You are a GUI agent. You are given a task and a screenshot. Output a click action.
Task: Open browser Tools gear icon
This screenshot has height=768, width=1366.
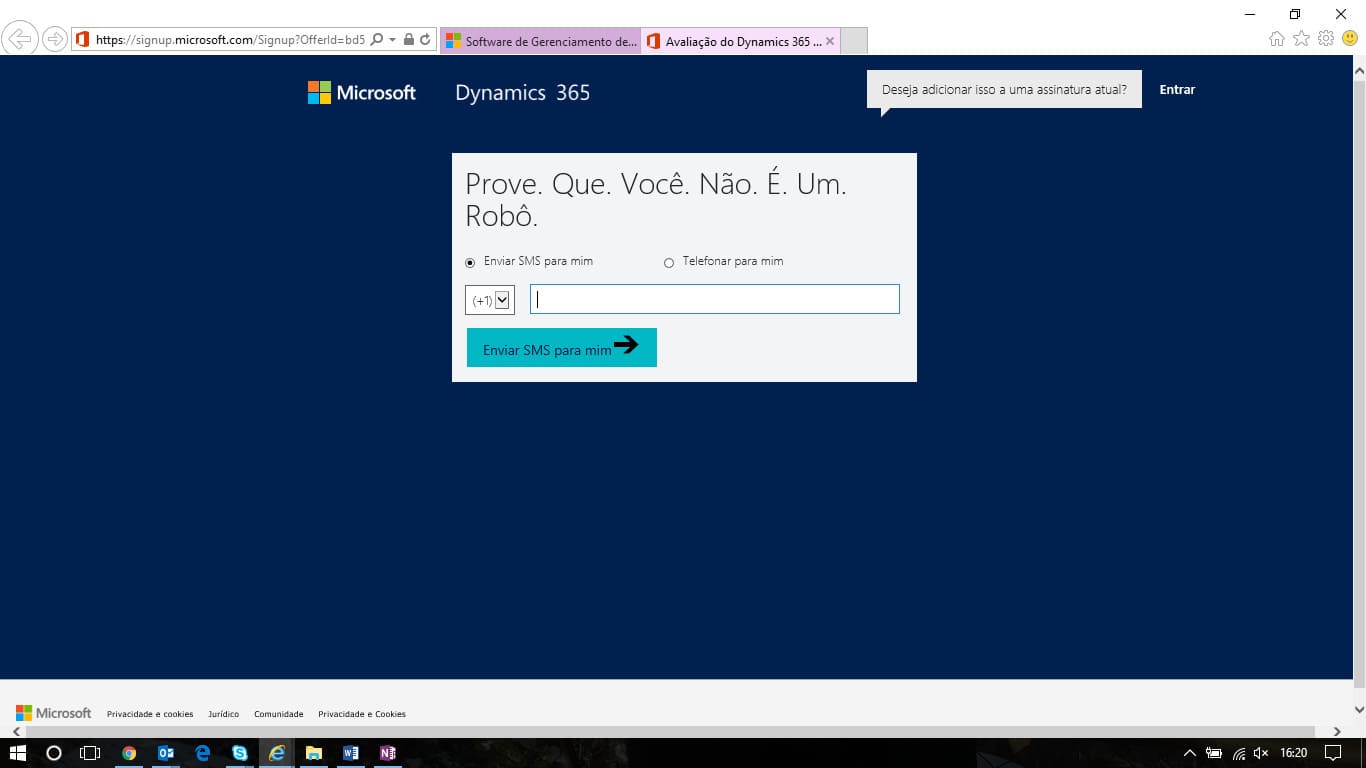[x=1326, y=39]
